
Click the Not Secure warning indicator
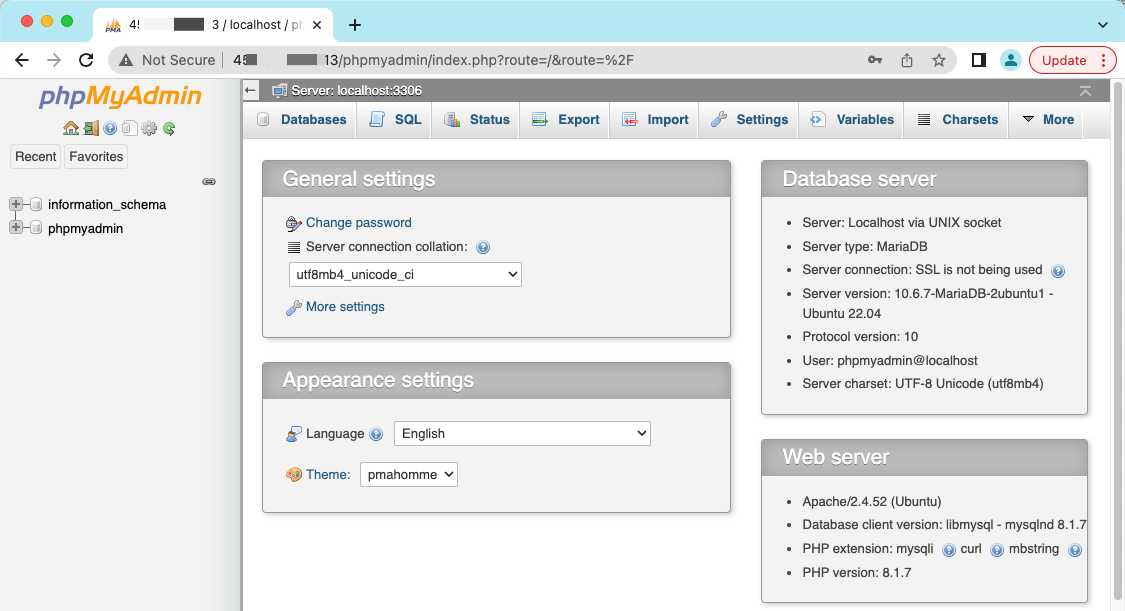(167, 60)
